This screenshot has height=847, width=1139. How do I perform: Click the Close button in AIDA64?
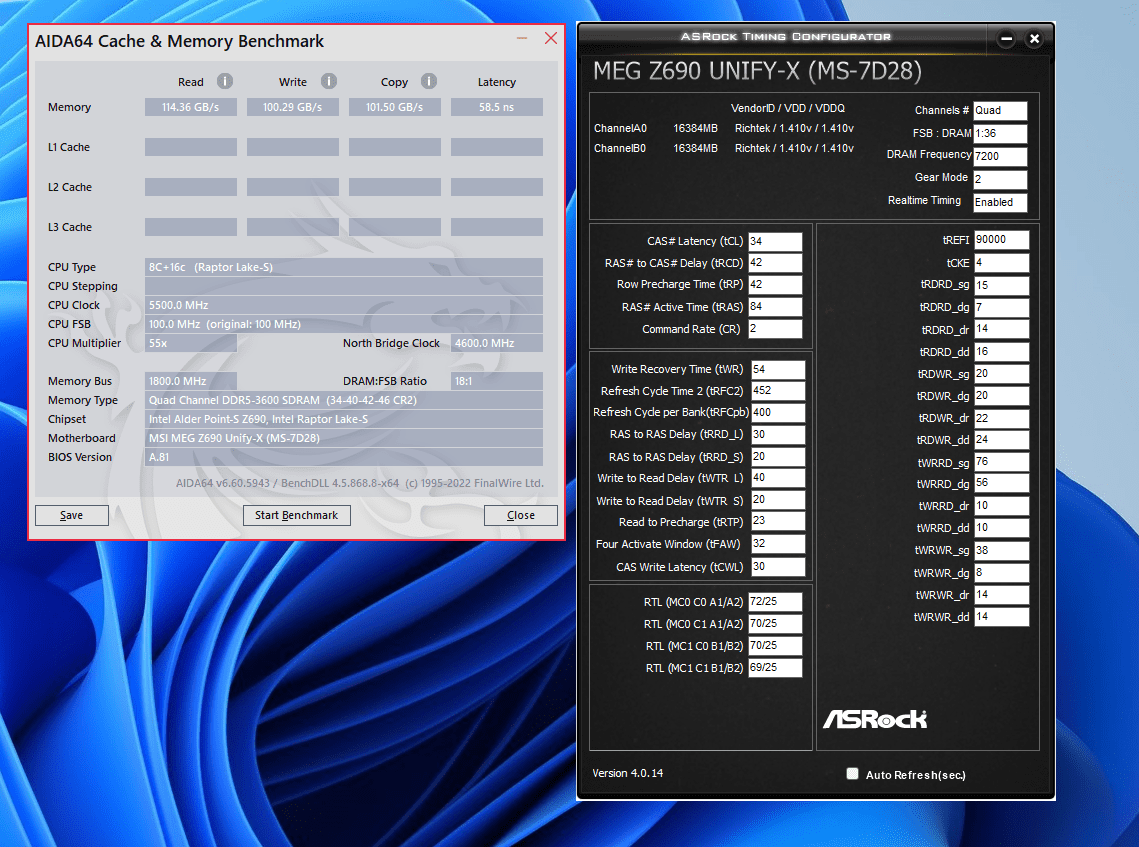[x=521, y=515]
